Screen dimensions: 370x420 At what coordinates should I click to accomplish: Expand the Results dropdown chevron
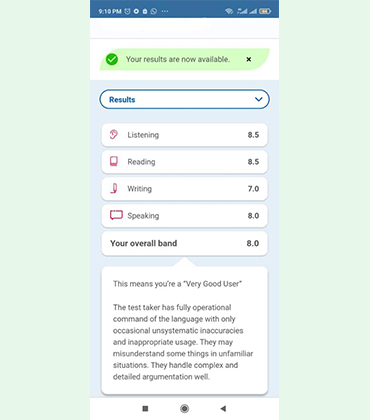click(x=258, y=99)
